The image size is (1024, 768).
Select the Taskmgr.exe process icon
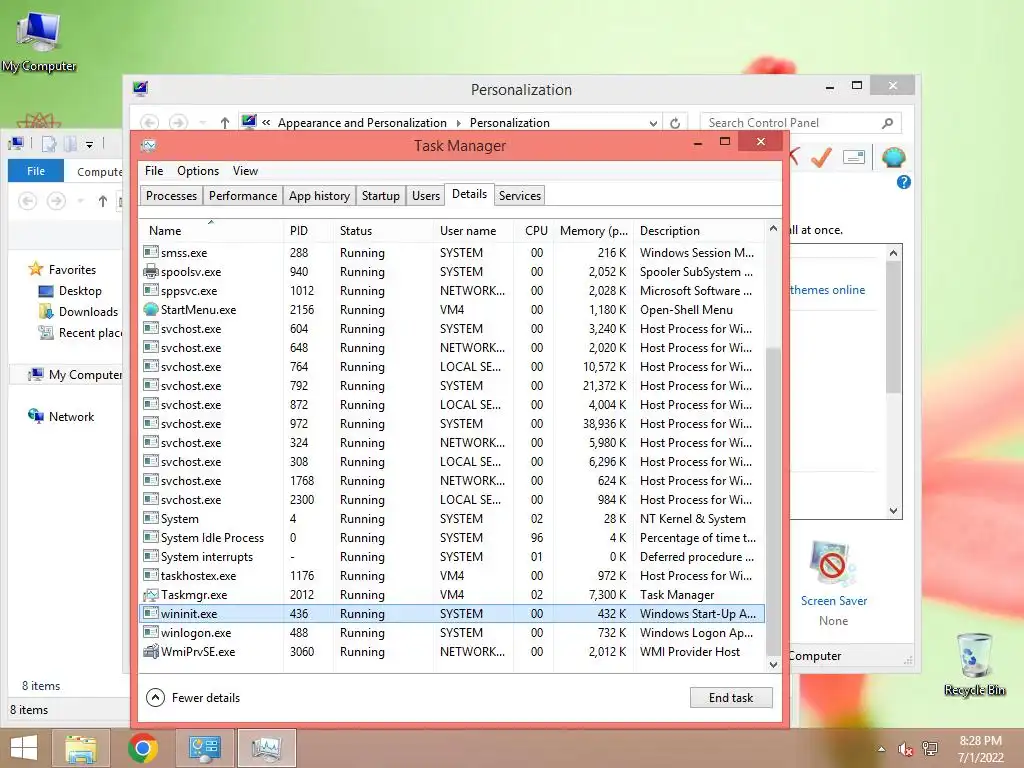click(151, 595)
